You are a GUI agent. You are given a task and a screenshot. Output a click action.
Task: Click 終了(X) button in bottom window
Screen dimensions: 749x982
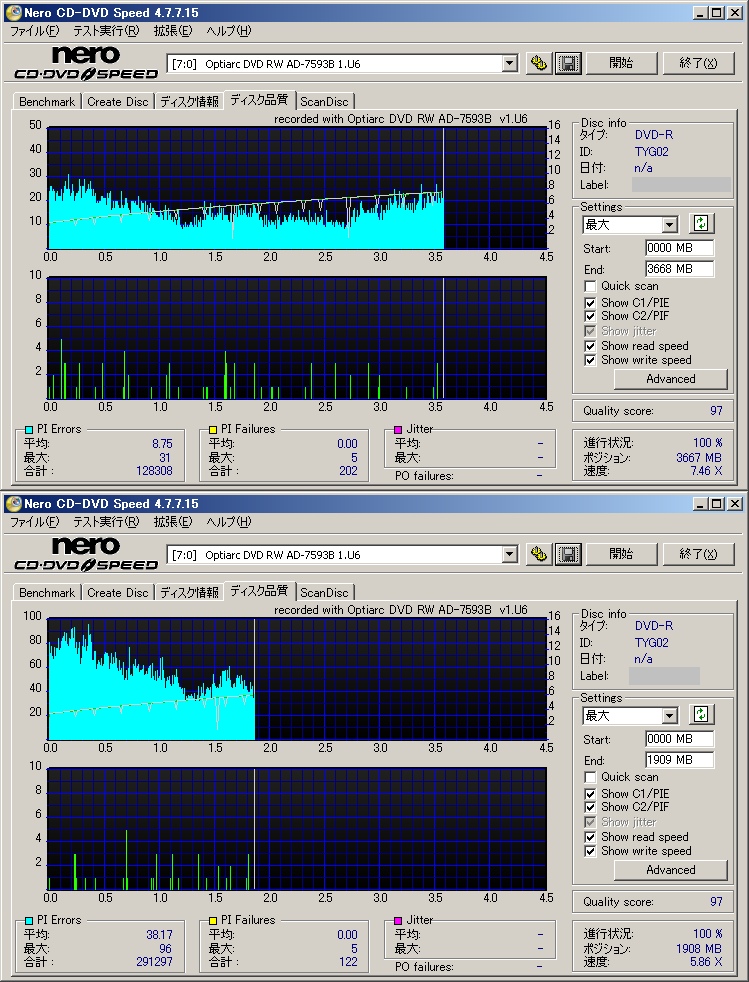click(x=698, y=554)
